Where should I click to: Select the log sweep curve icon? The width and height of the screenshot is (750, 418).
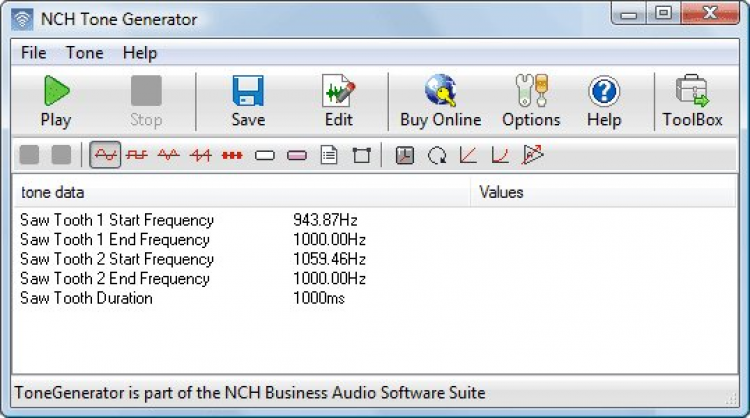click(500, 155)
